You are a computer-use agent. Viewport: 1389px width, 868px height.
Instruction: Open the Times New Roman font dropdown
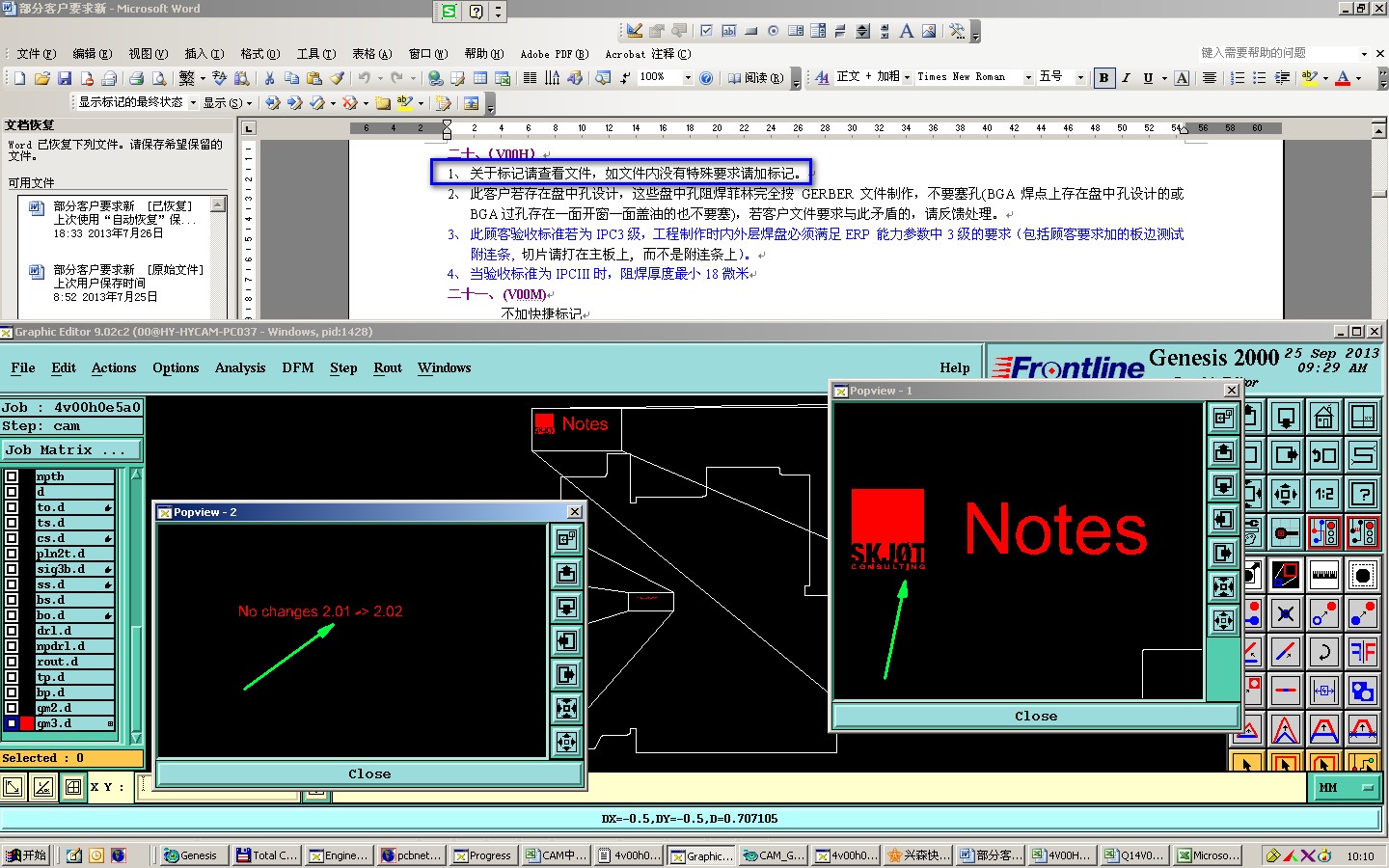(1028, 78)
